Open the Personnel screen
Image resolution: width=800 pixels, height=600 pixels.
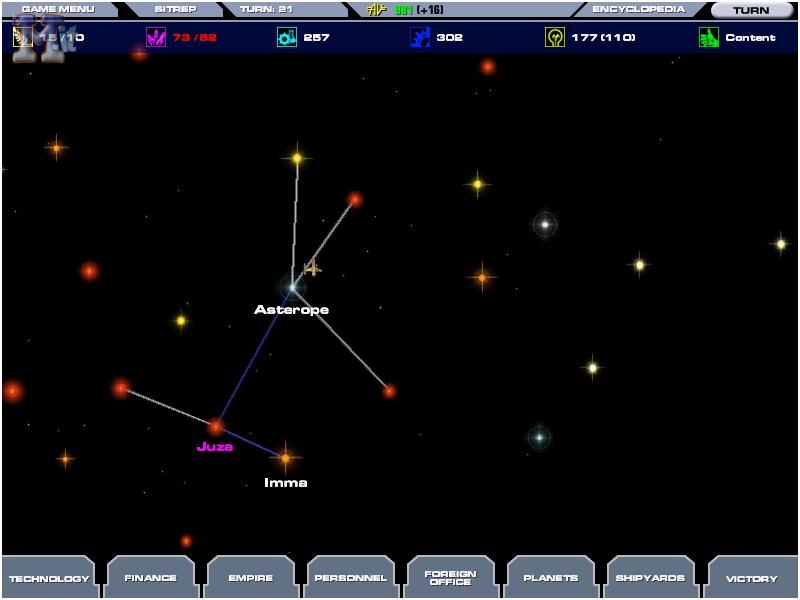click(350, 576)
